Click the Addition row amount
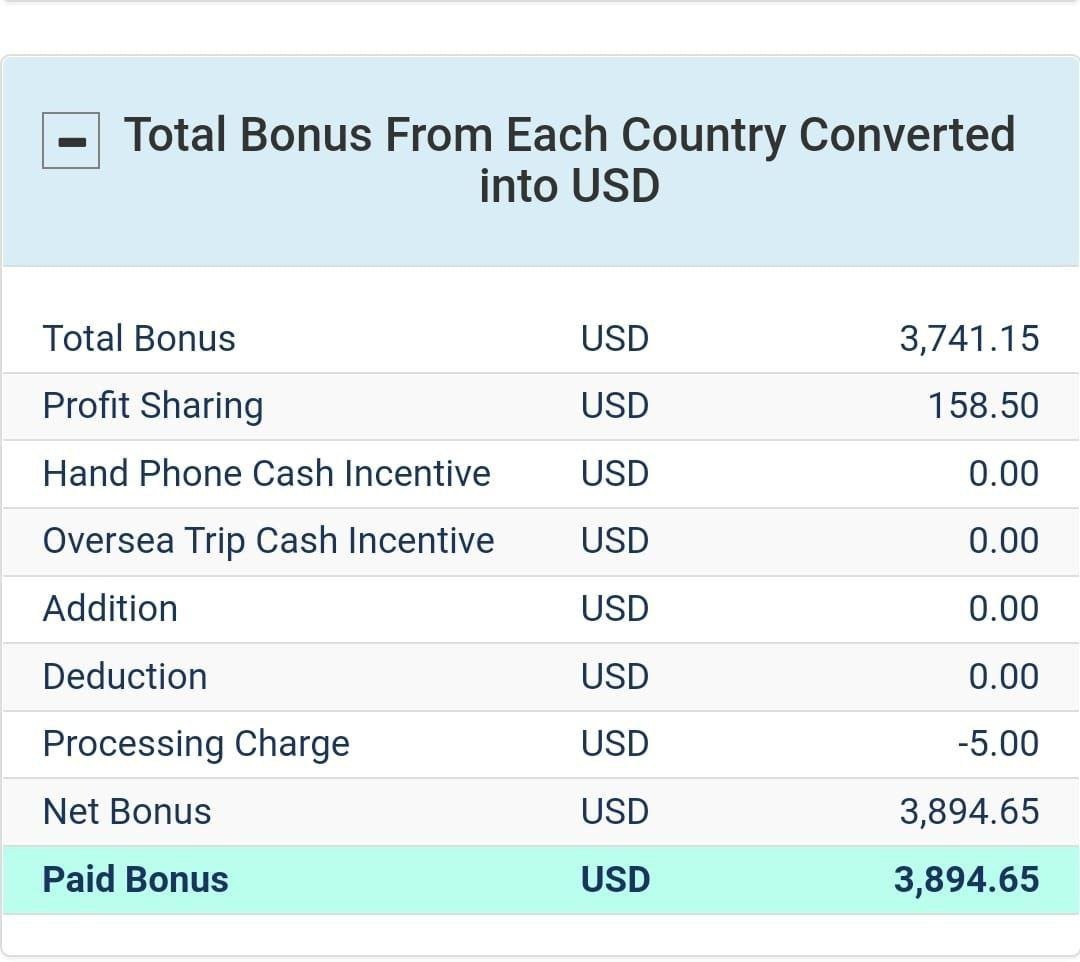 point(1003,609)
